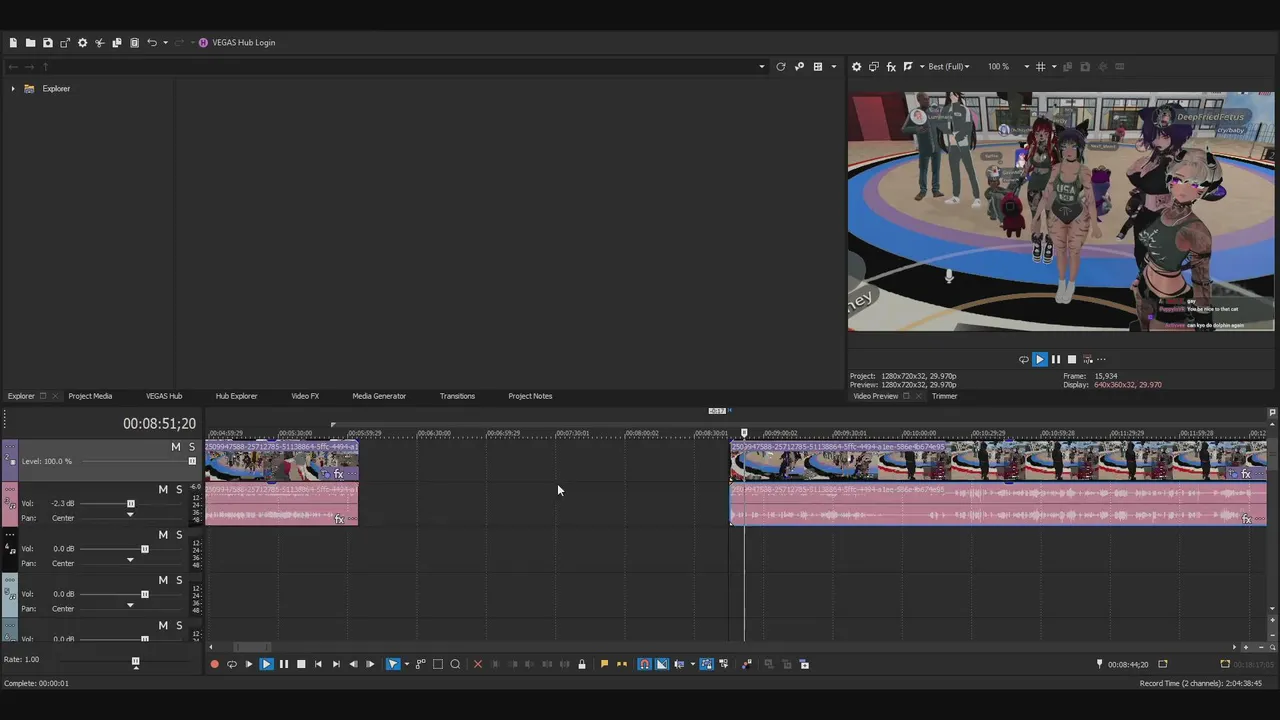Select the Envelope Edit tool
The height and width of the screenshot is (720, 1280).
(420, 664)
